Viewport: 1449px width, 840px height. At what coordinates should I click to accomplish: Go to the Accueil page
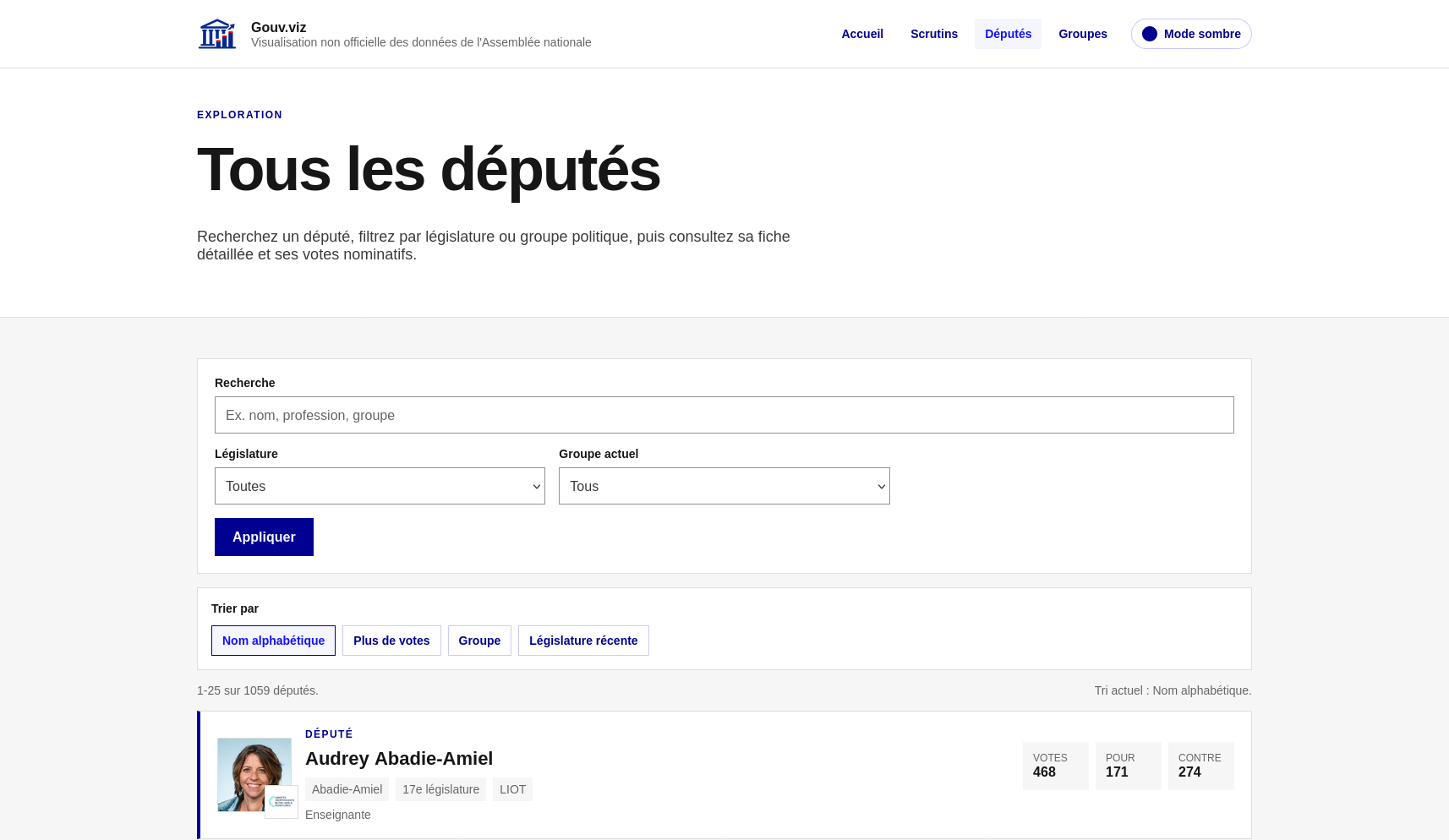tap(862, 34)
